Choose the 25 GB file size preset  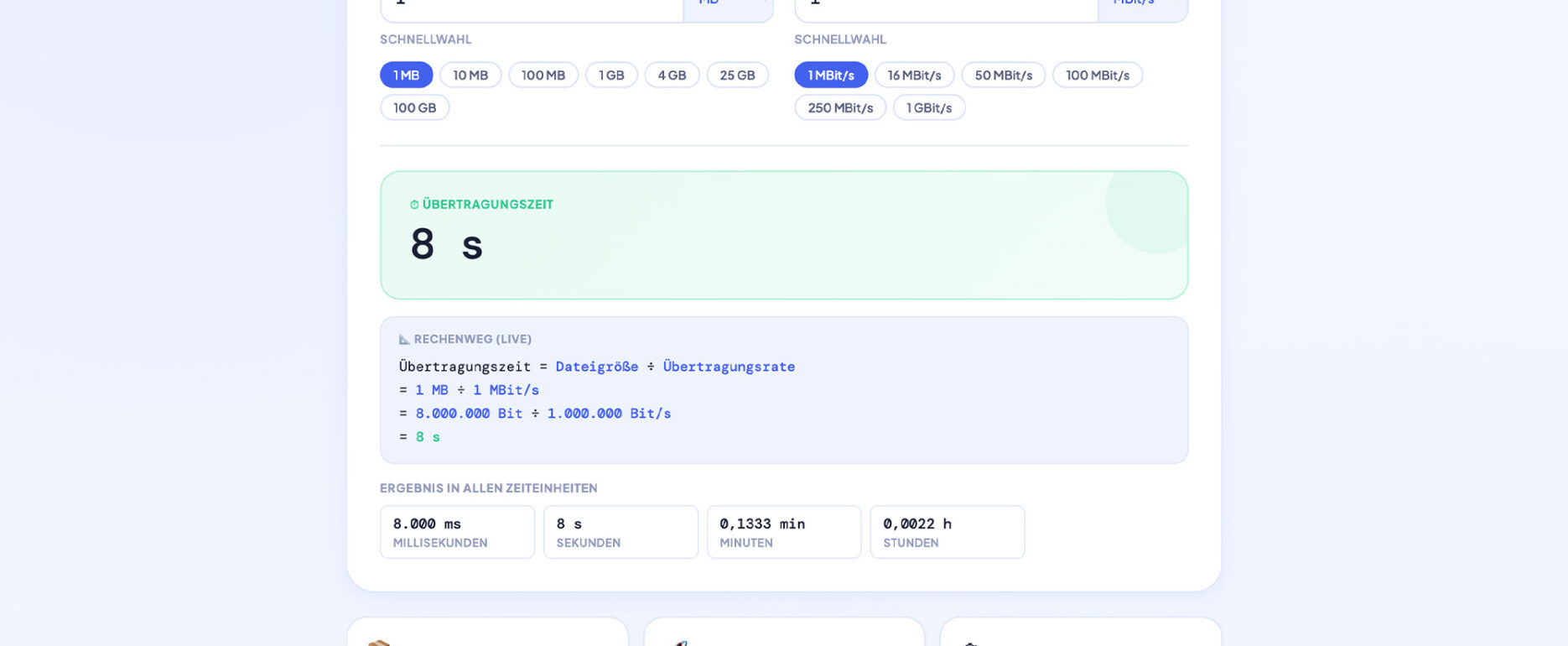(737, 76)
